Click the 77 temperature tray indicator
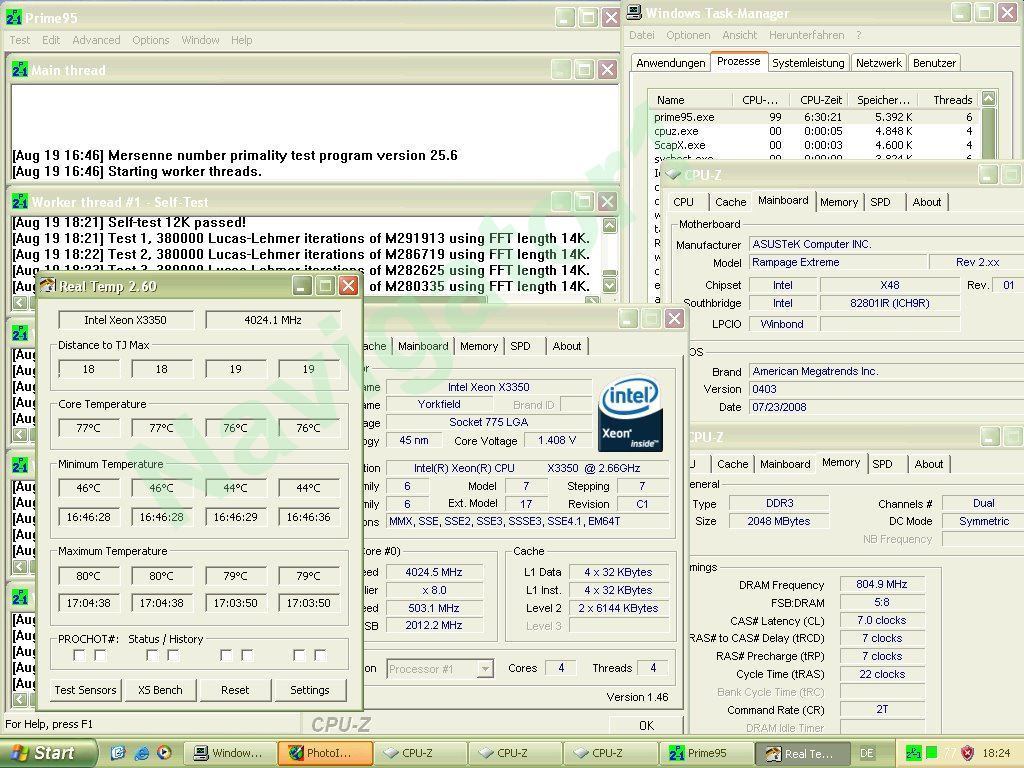Viewport: 1024px width, 768px height. [x=950, y=753]
